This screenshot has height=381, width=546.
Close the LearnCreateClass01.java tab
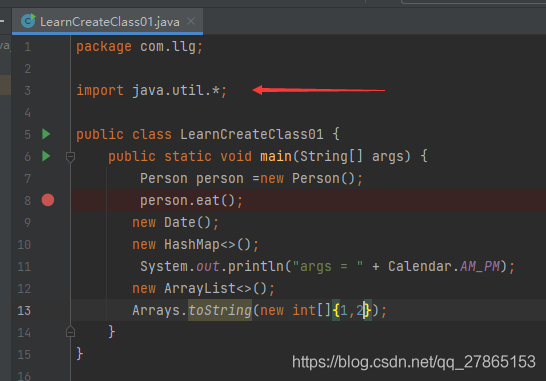(x=191, y=21)
